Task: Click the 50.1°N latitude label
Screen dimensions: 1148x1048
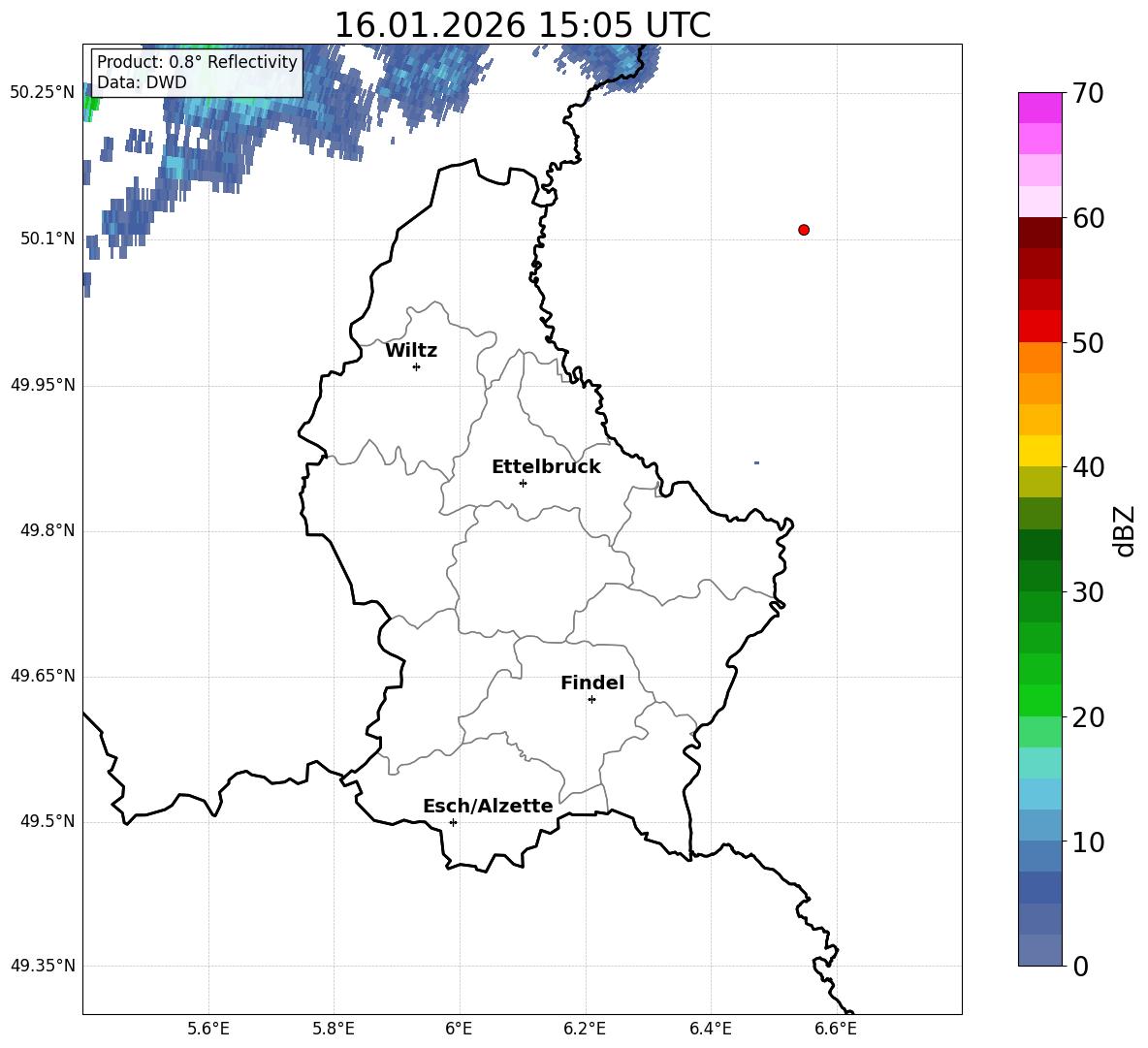Action: pyautogui.click(x=48, y=238)
